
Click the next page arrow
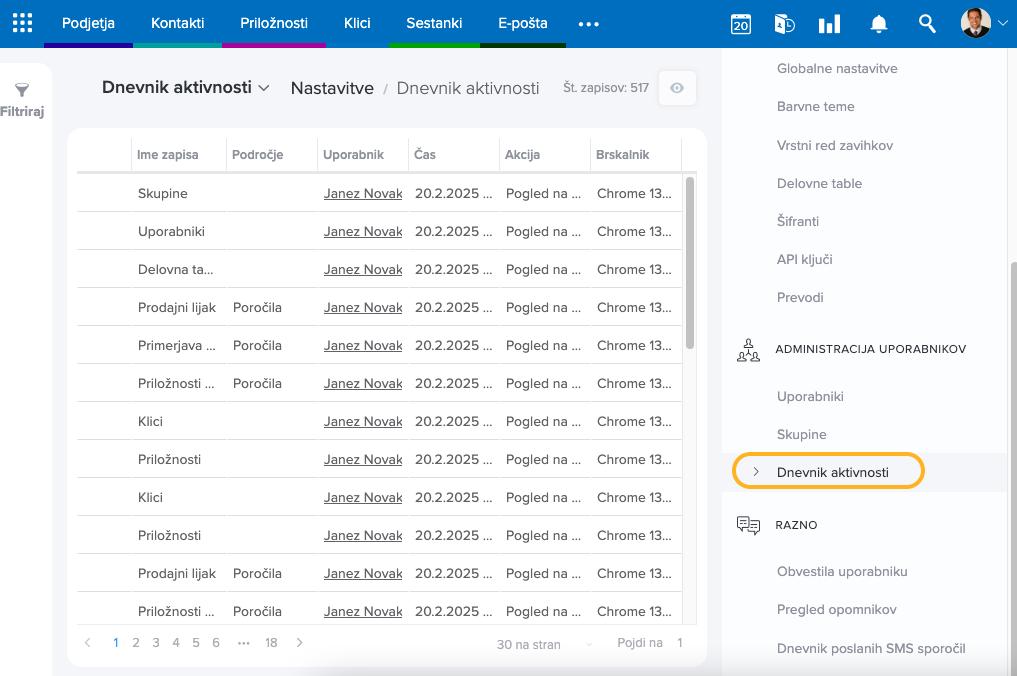click(300, 643)
